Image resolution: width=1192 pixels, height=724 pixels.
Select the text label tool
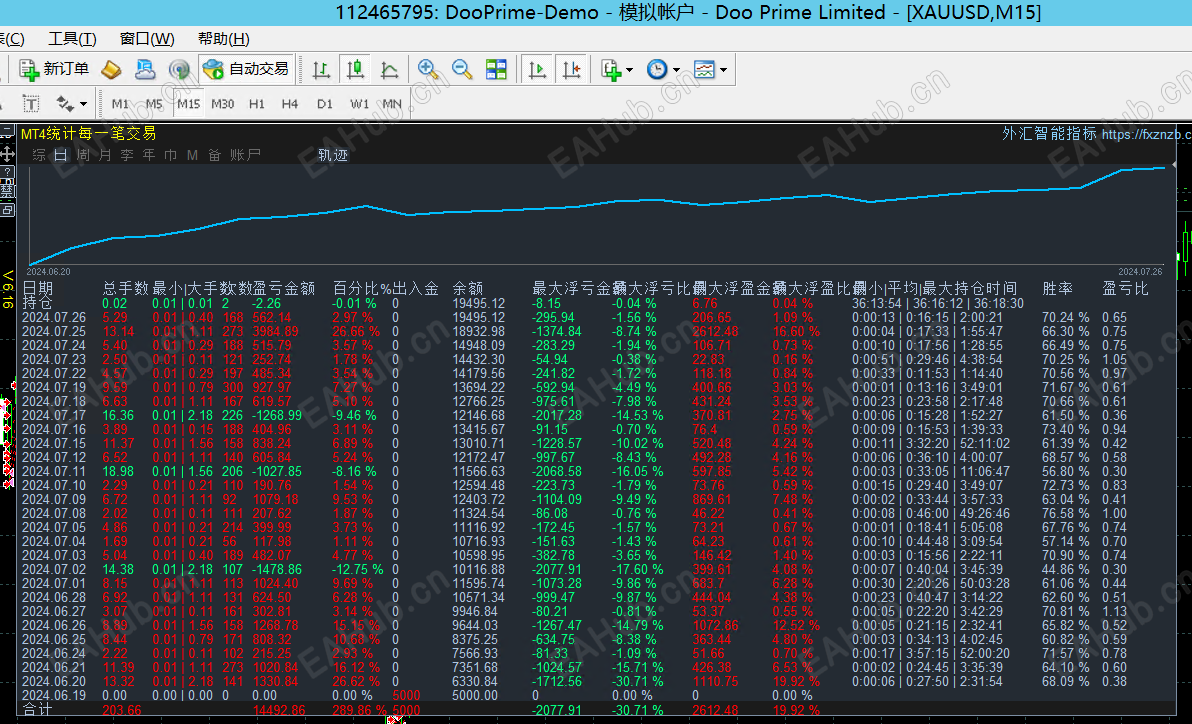[30, 103]
